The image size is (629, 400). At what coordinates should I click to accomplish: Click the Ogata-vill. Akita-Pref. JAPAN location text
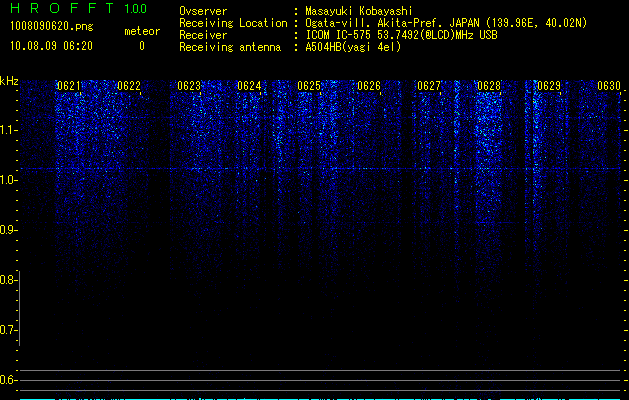(x=446, y=23)
